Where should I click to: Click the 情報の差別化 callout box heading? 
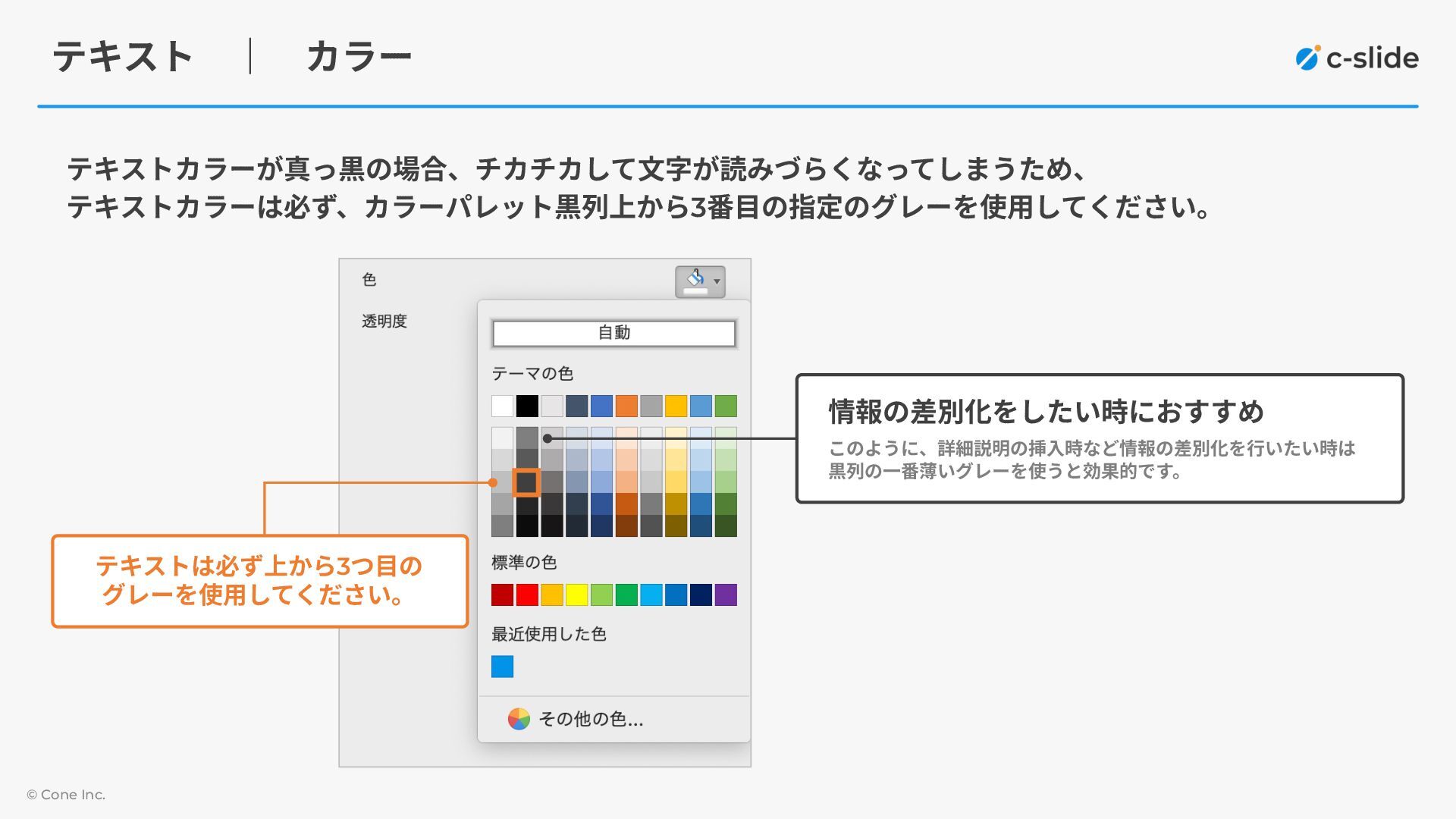click(1046, 412)
